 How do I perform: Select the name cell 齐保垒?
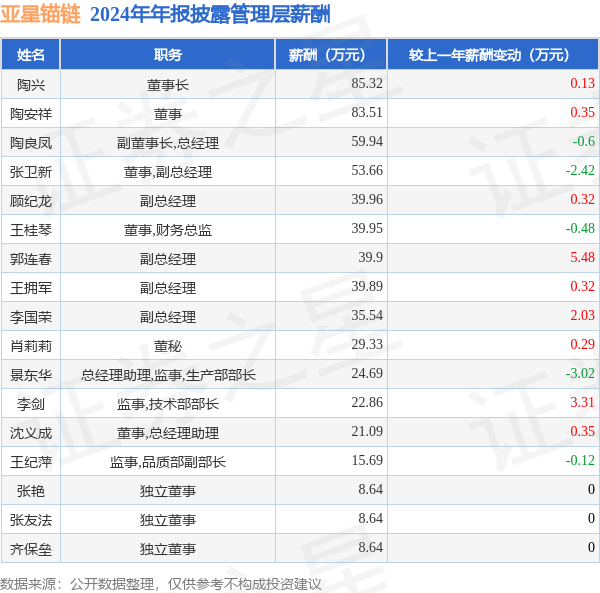tap(31, 549)
